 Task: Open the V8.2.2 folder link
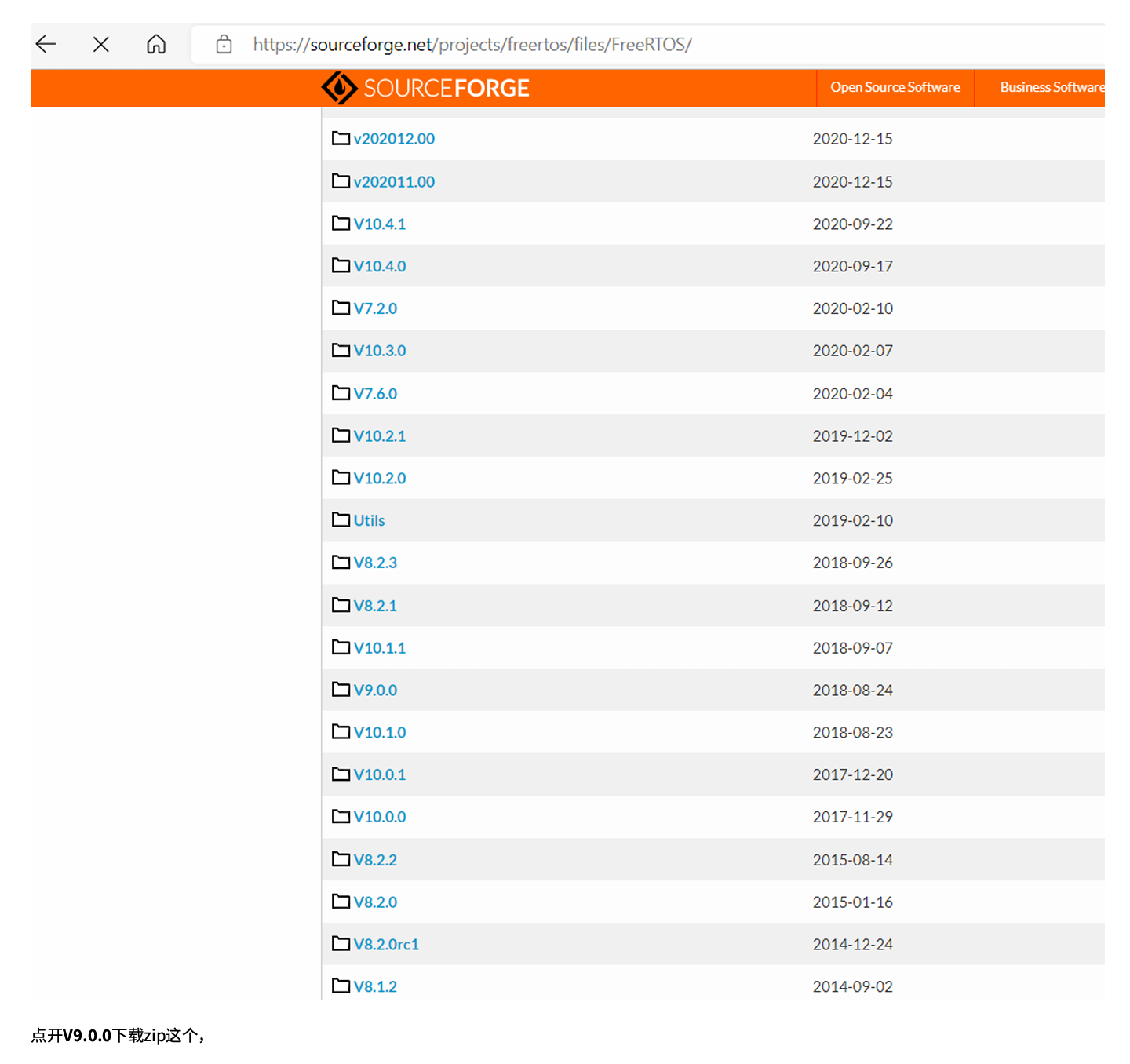point(375,860)
